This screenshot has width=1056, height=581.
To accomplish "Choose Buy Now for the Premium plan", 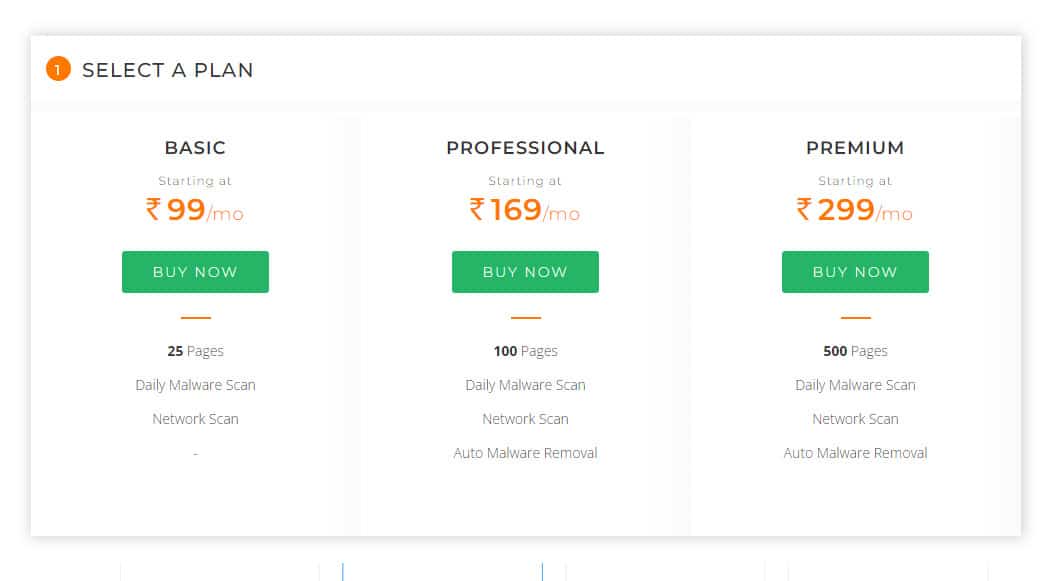I will click(855, 272).
